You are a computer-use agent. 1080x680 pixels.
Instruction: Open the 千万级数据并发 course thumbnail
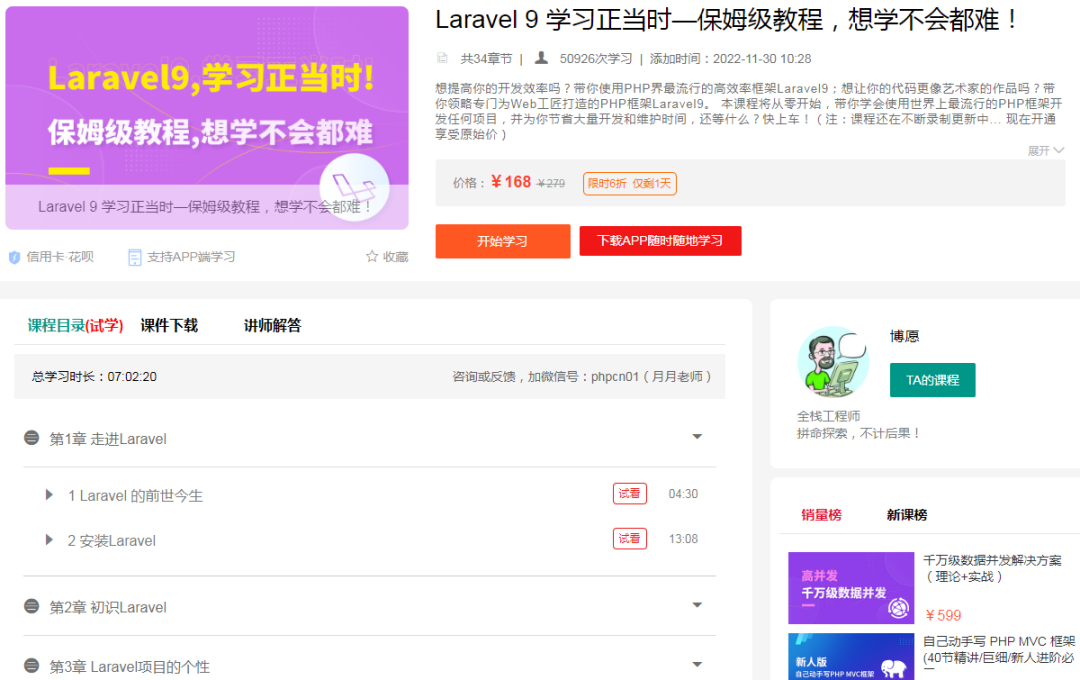tap(851, 588)
